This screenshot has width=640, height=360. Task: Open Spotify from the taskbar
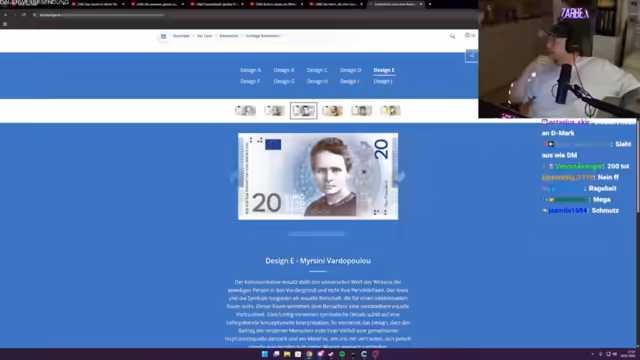(342, 354)
